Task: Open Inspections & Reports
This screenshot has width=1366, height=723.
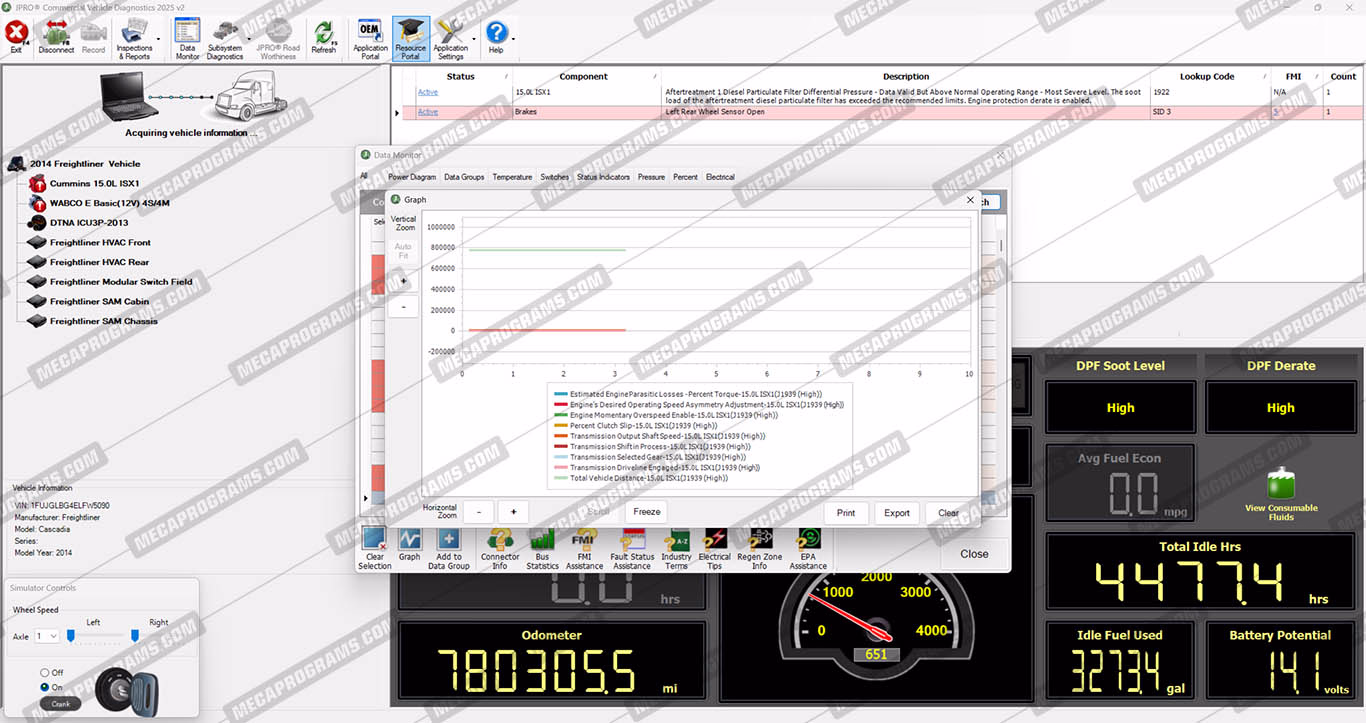Action: pos(134,40)
